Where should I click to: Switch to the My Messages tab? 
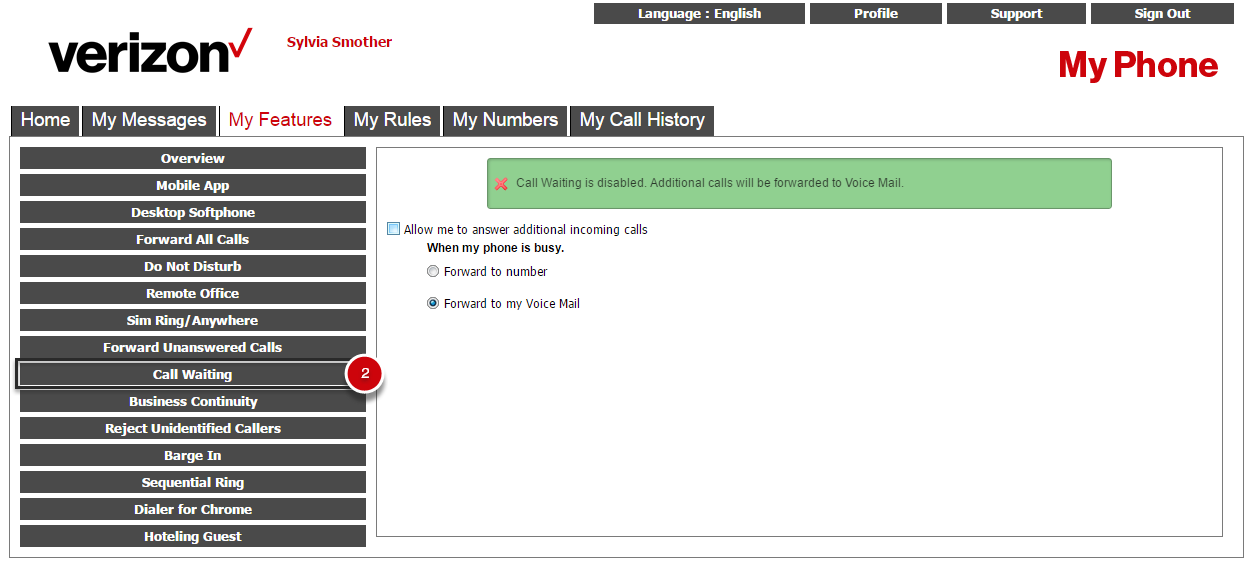[149, 120]
